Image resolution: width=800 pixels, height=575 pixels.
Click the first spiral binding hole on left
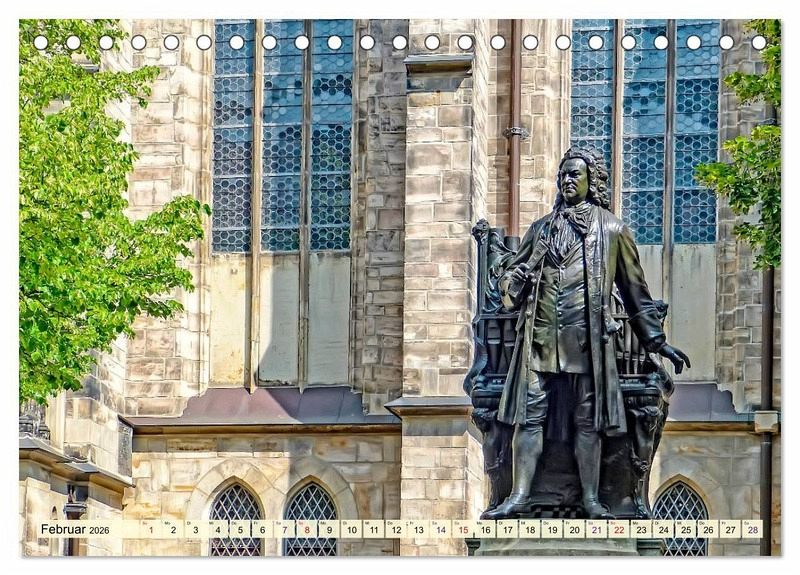(x=40, y=42)
